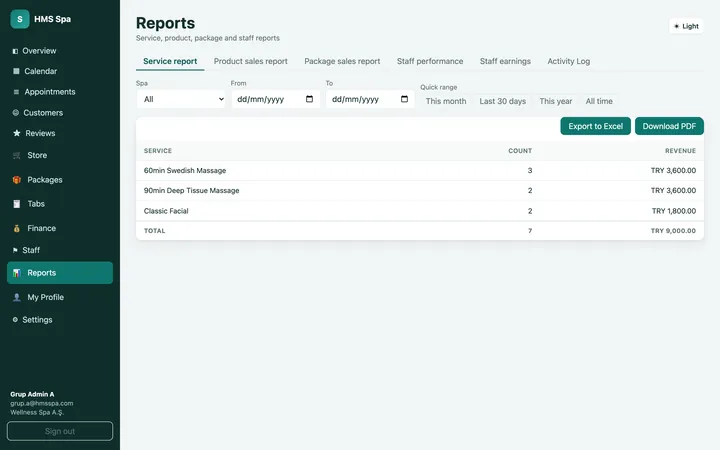Image resolution: width=720 pixels, height=450 pixels.
Task: Open Customers via its sidebar icon
Action: click(16, 112)
